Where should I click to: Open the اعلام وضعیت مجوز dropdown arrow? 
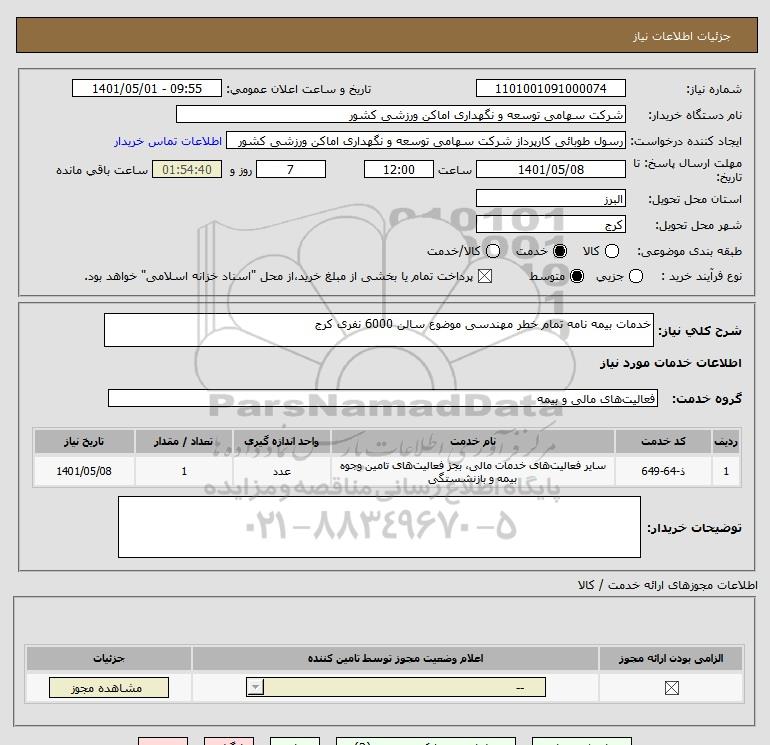(255, 687)
